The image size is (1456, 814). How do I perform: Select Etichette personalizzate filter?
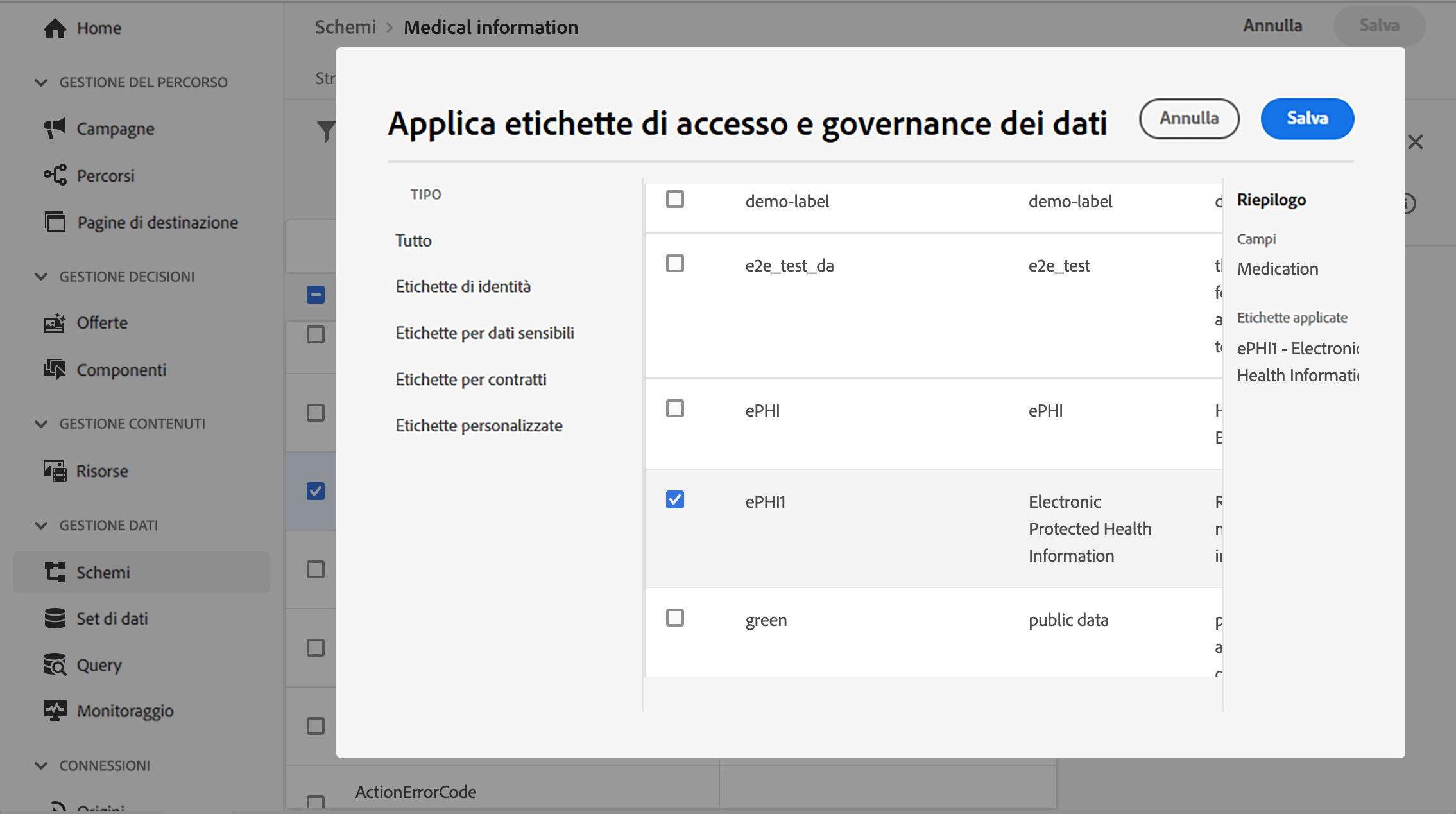479,426
